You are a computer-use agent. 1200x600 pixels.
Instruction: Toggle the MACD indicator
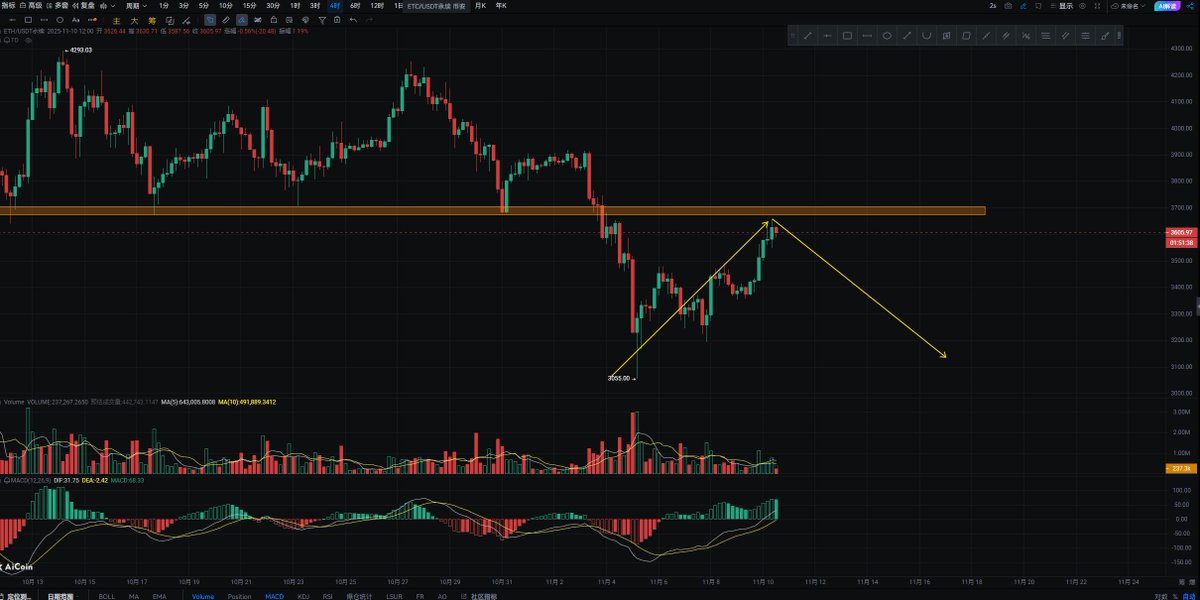point(273,596)
